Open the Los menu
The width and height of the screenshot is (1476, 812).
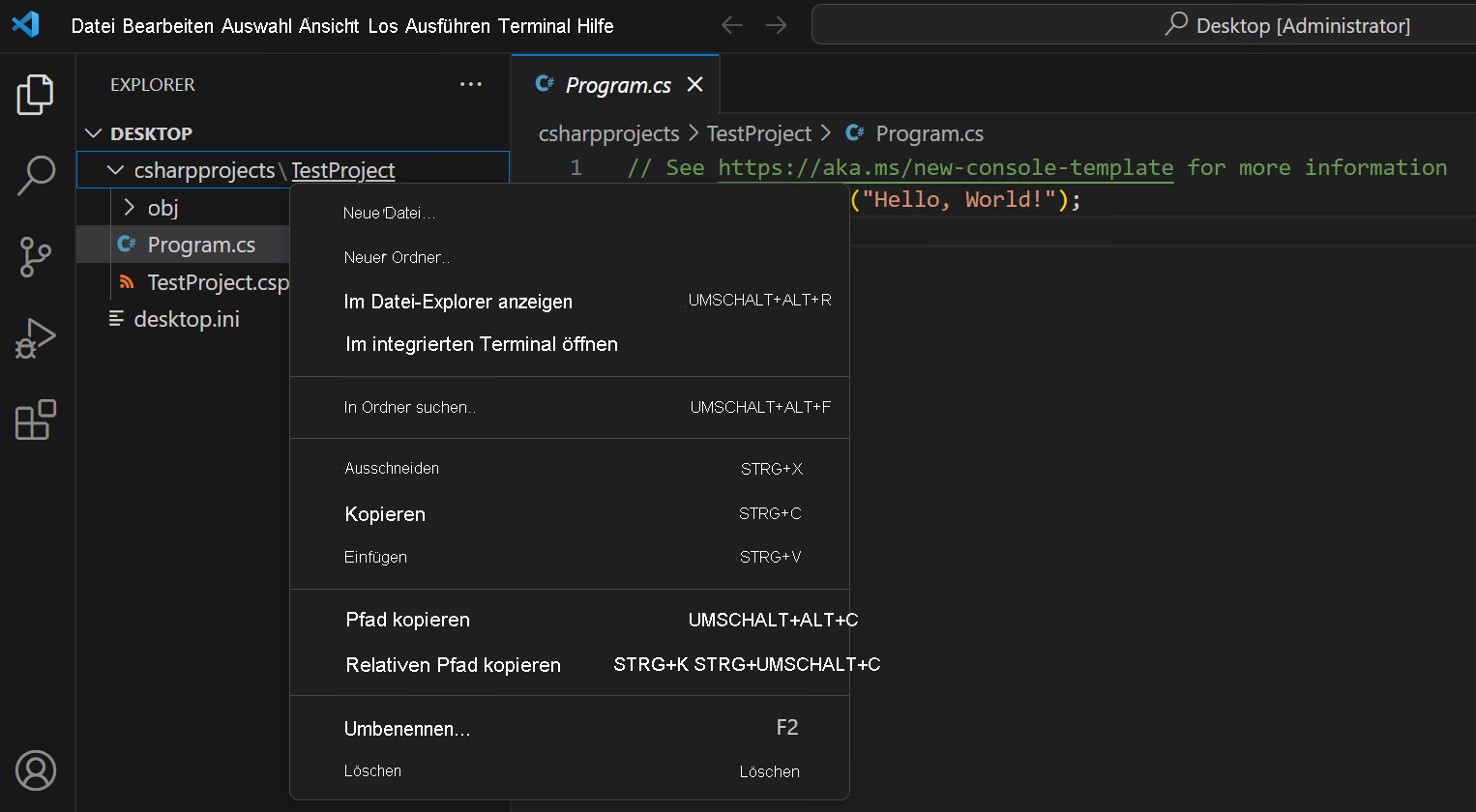[383, 26]
